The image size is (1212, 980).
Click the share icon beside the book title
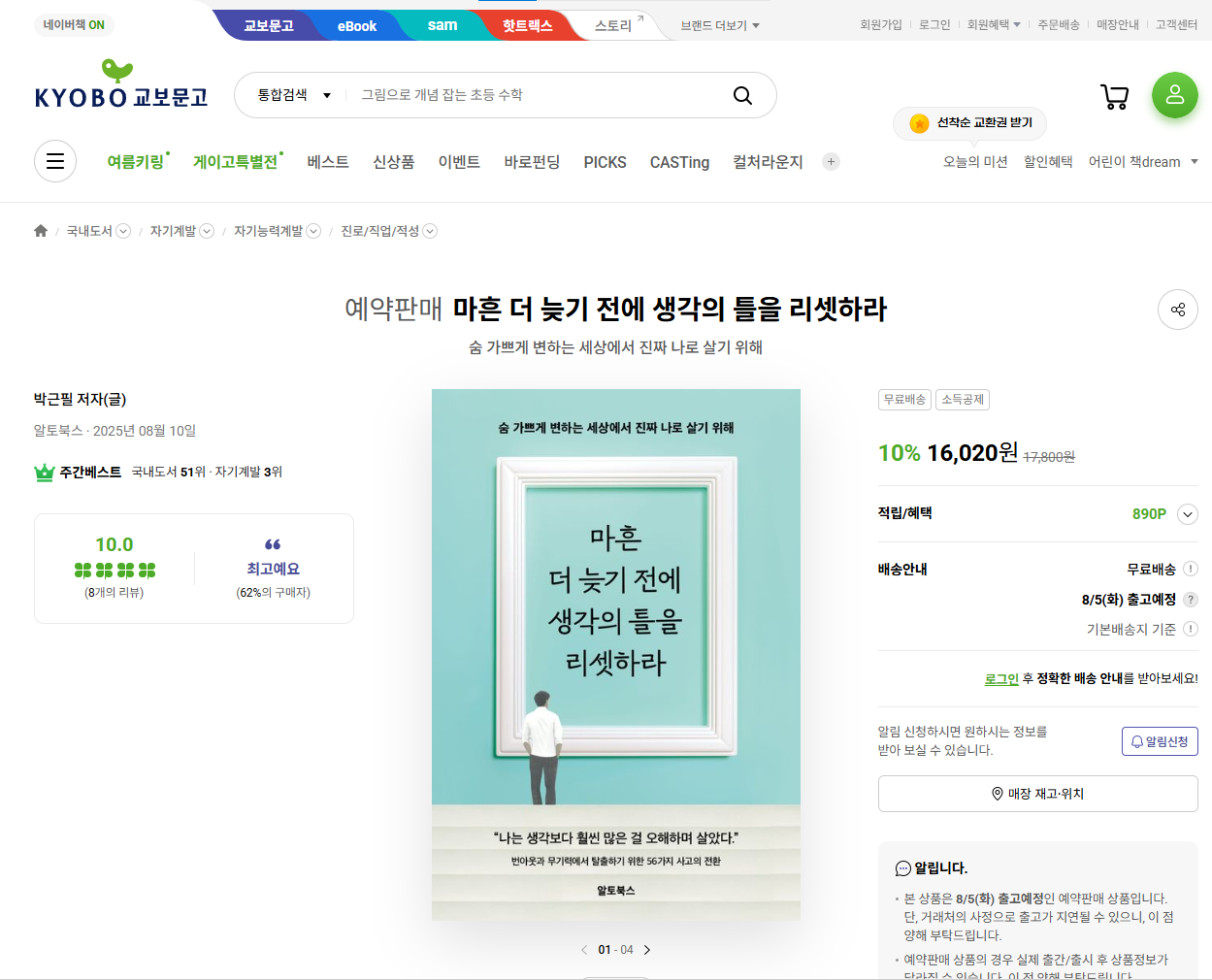(1177, 309)
